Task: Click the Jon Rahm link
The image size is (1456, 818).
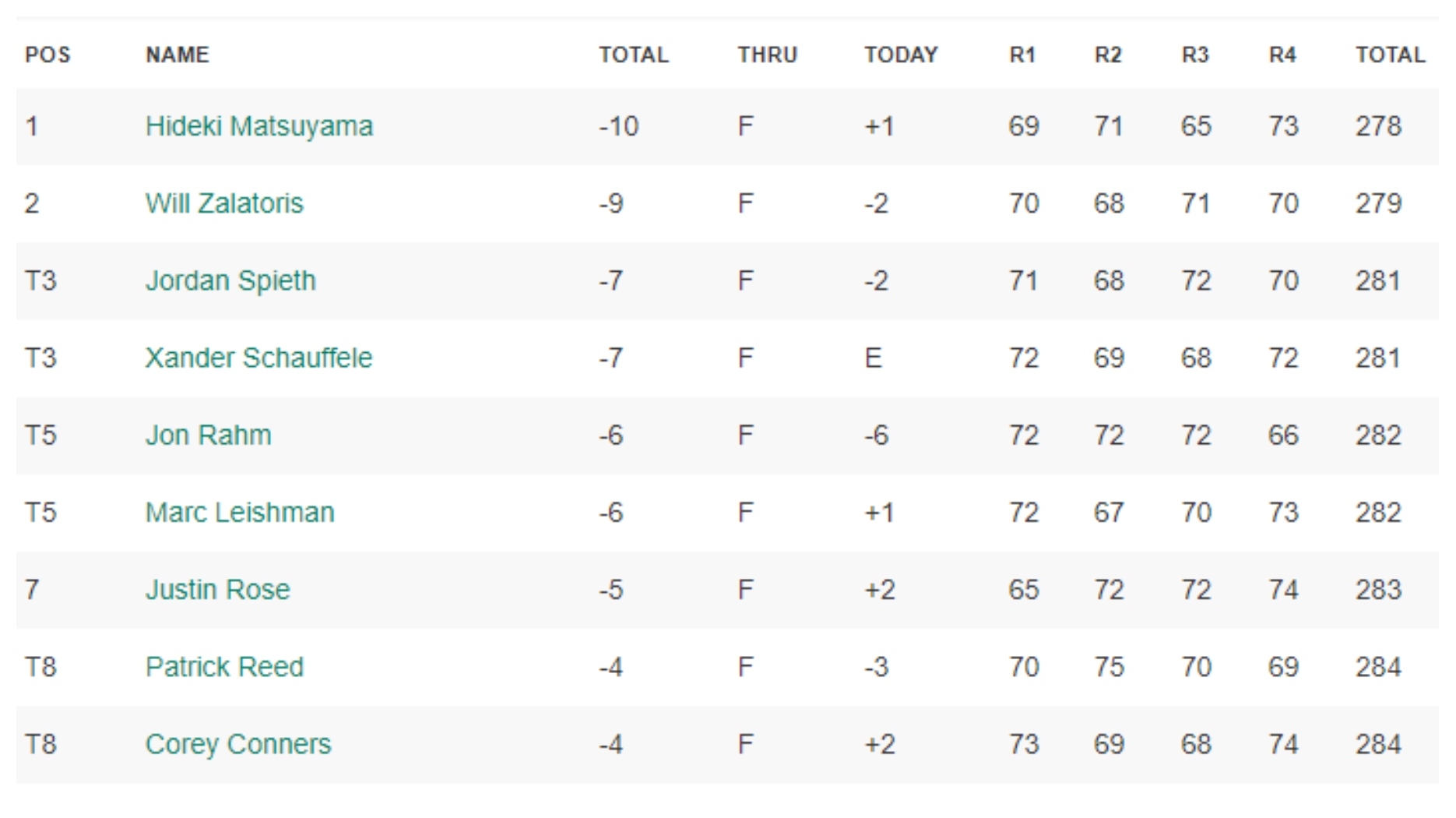Action: tap(208, 435)
